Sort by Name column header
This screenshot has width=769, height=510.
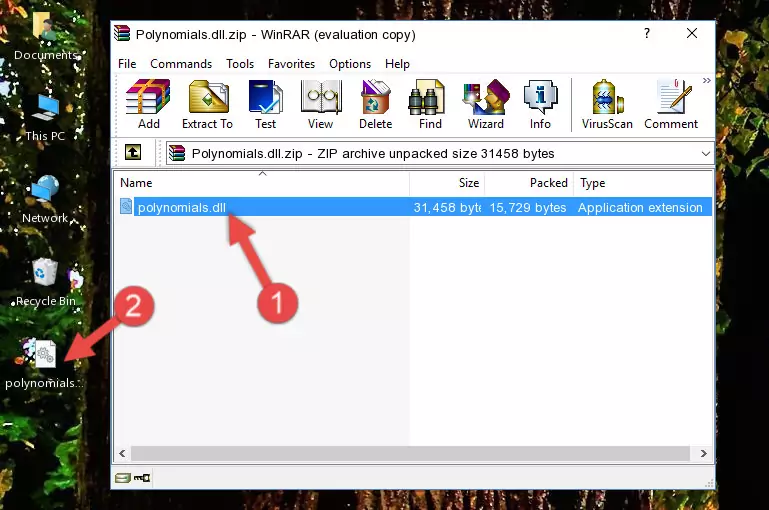click(x=262, y=183)
